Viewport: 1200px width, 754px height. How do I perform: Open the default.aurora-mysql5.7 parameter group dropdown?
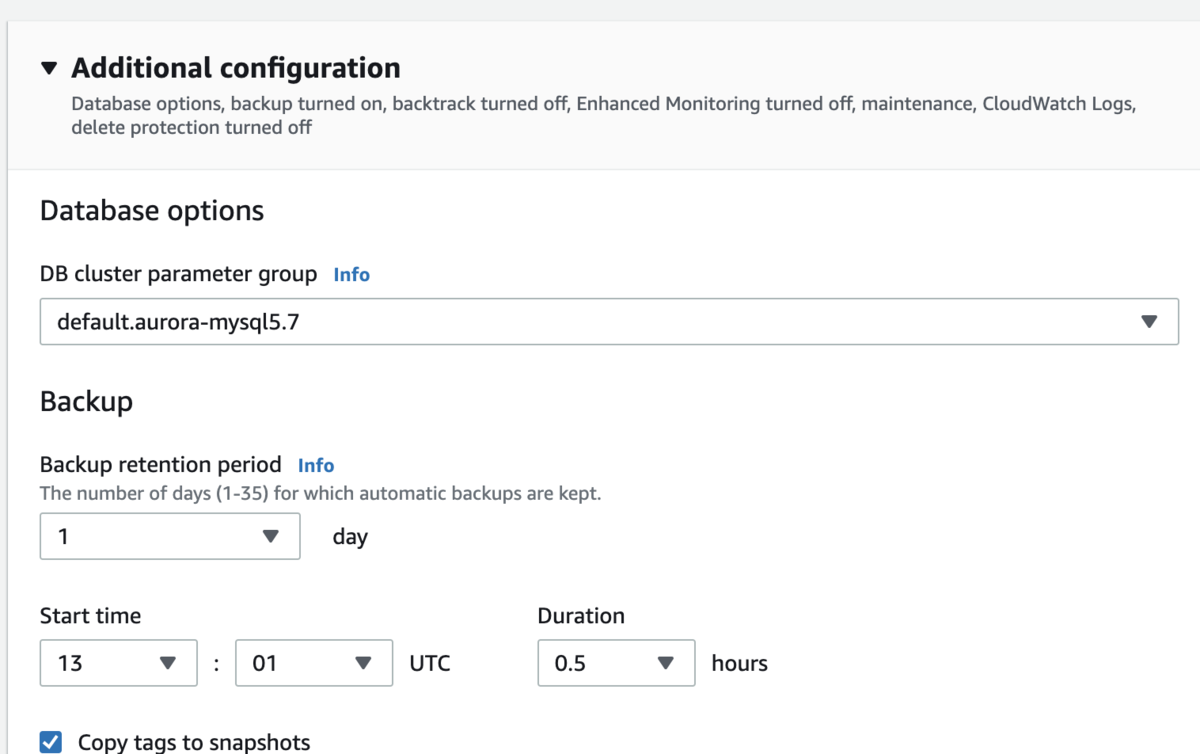tap(590, 322)
